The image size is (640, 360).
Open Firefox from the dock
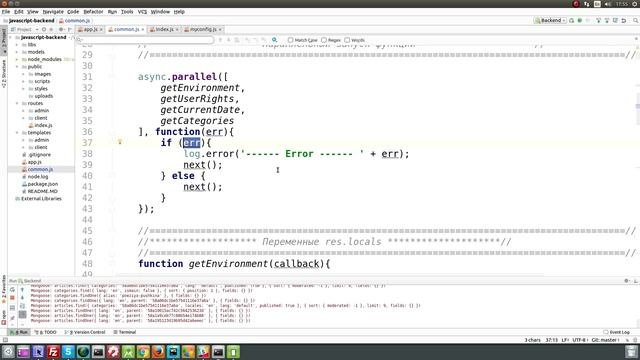point(158,351)
